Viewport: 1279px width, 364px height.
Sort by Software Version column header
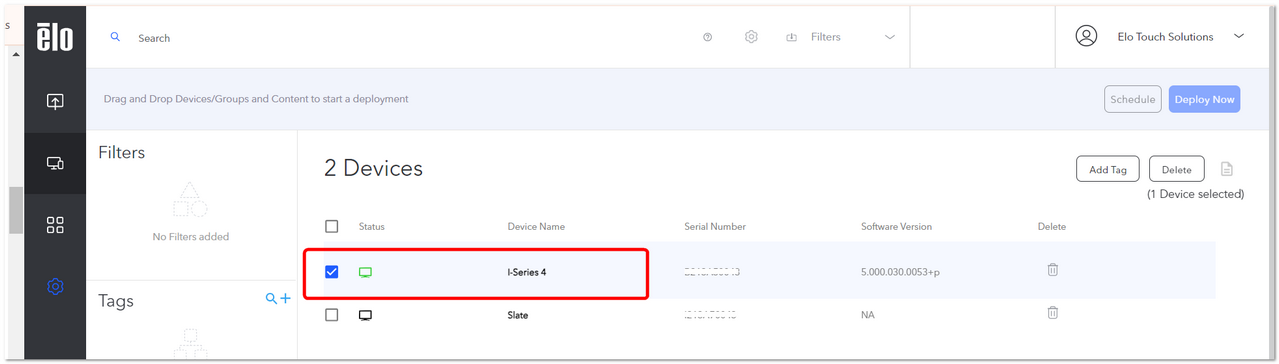click(x=896, y=227)
